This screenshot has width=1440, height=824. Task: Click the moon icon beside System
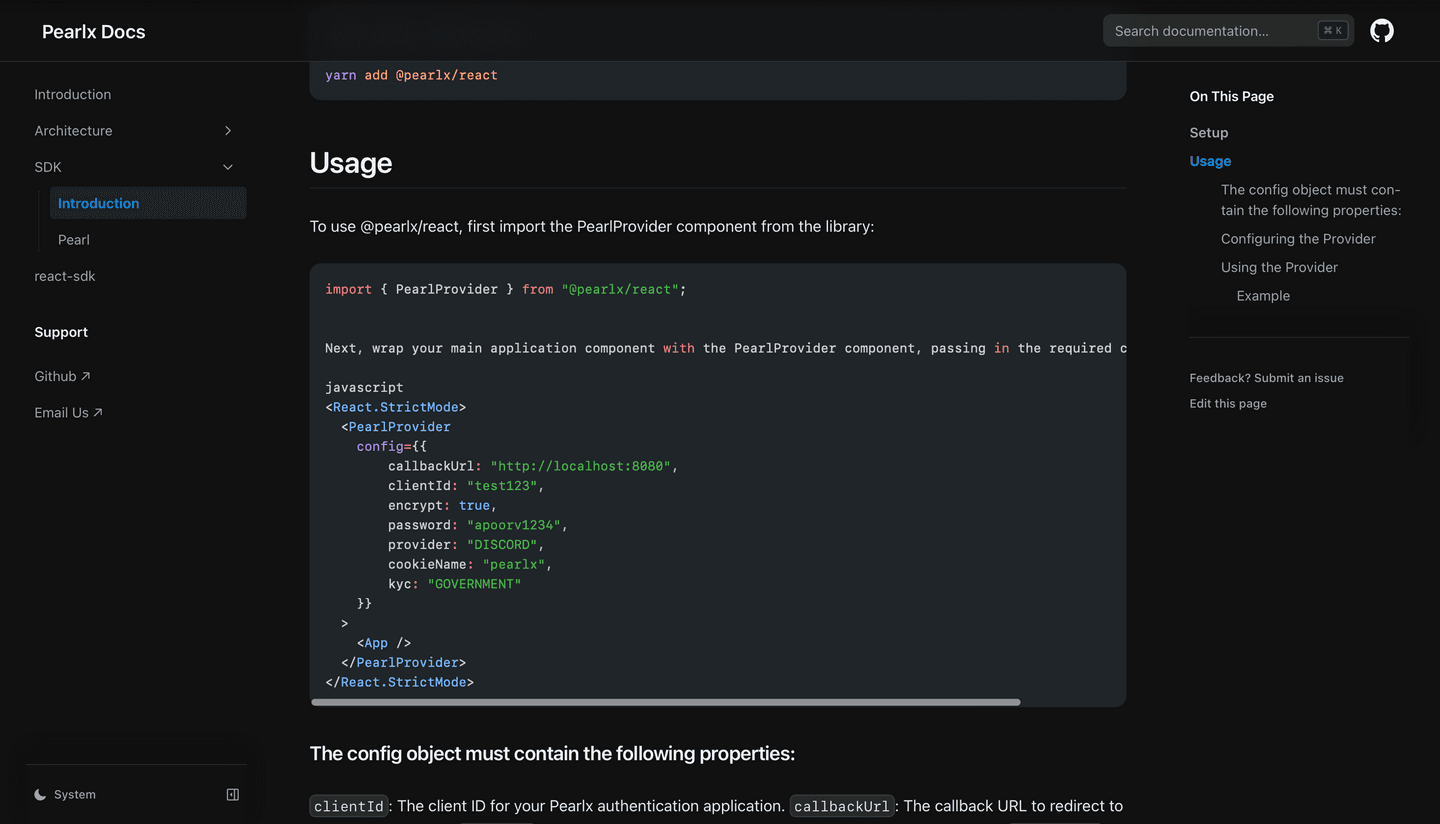coord(40,795)
